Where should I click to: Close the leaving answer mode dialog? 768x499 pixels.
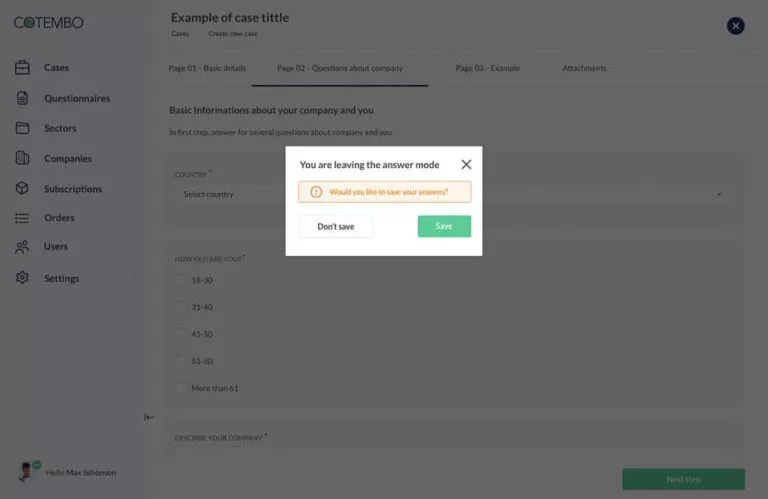(x=466, y=165)
